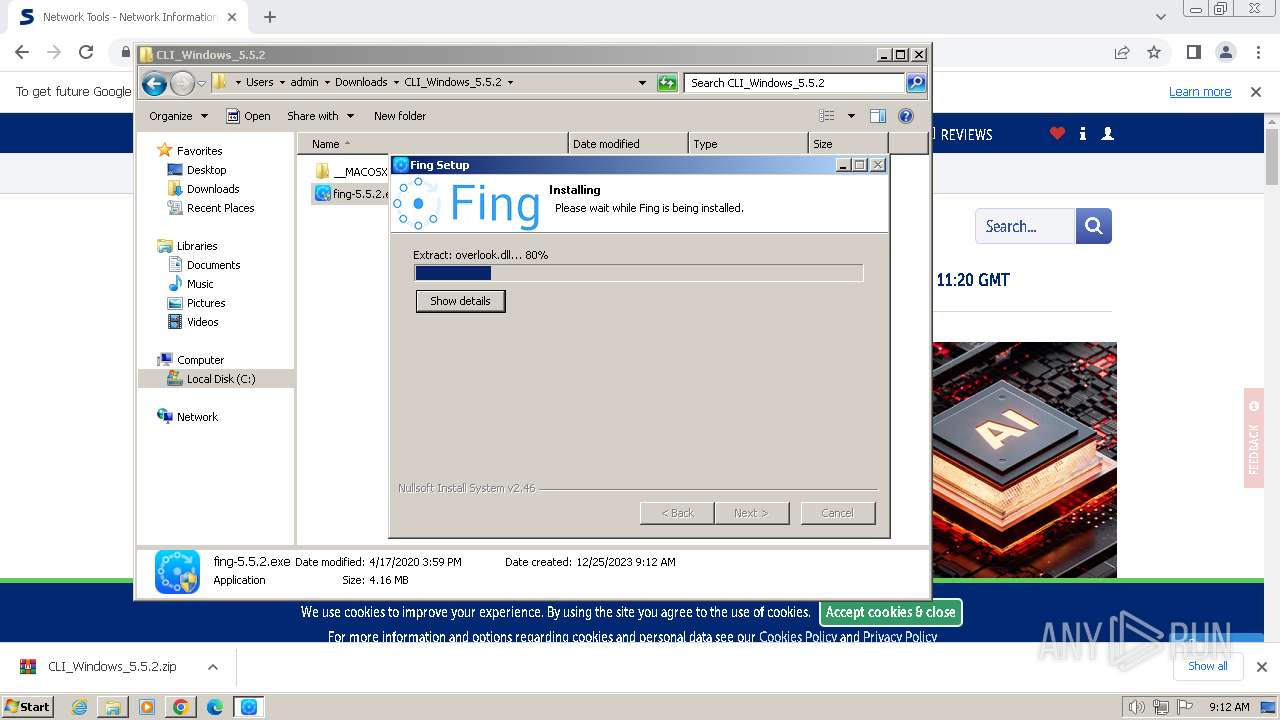Screen dimensions: 1280x720
Task: Expand the address bar history dropdown arrow
Action: click(x=642, y=83)
